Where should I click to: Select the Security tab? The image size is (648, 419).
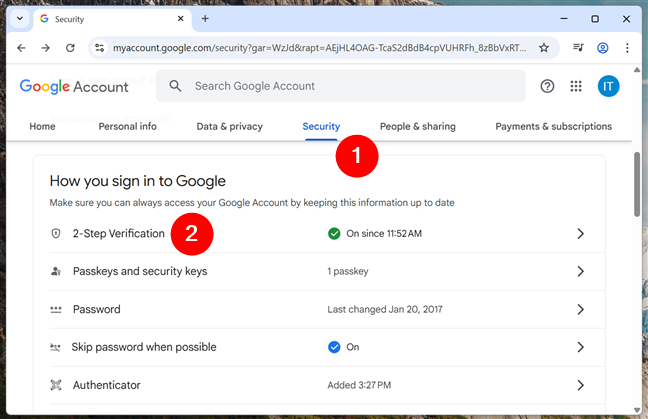click(x=321, y=126)
